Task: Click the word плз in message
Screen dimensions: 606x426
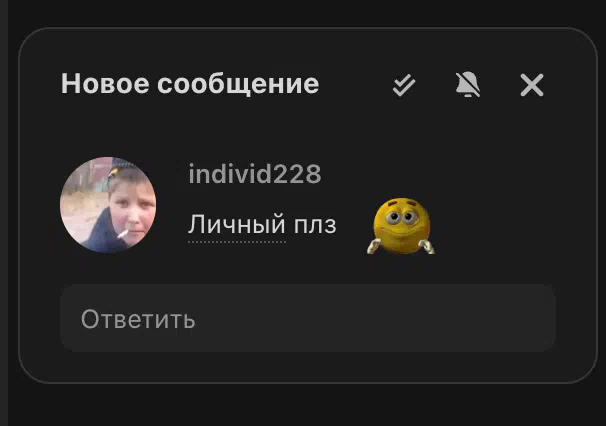Action: click(x=315, y=225)
